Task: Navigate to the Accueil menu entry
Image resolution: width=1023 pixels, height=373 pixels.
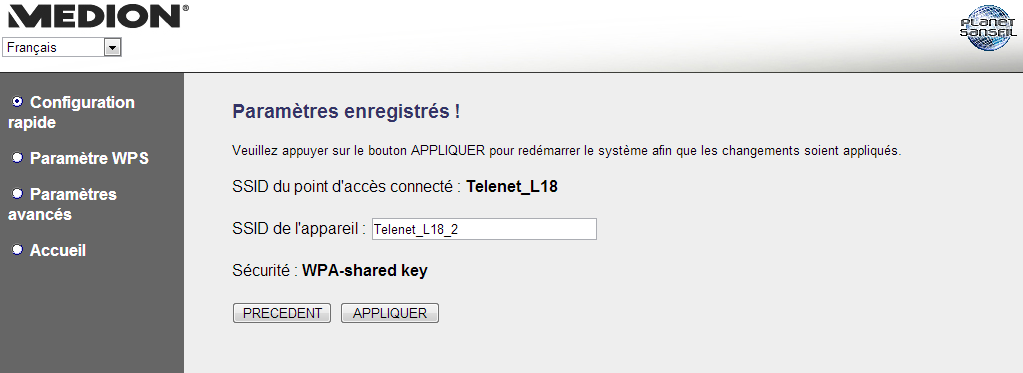Action: (58, 250)
